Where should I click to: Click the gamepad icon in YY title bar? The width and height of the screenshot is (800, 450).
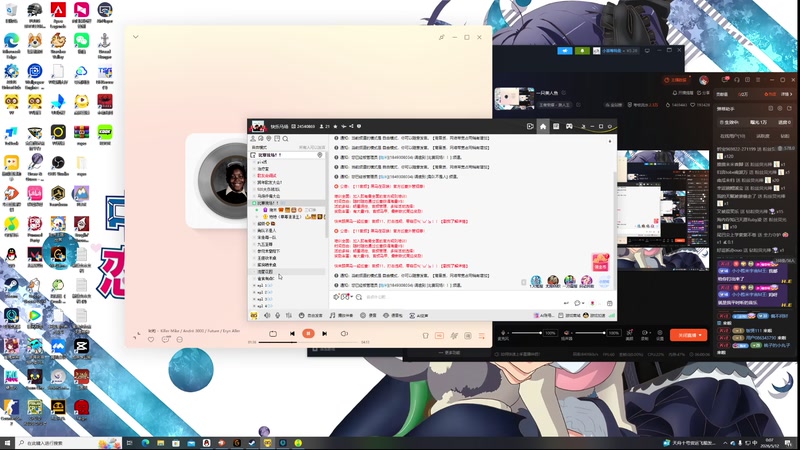(x=569, y=126)
